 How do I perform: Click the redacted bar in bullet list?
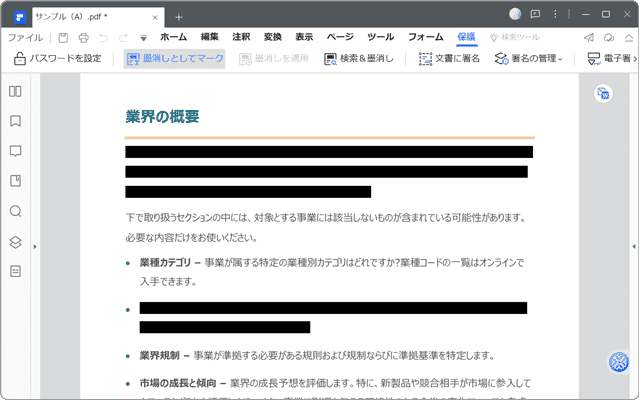[333, 308]
